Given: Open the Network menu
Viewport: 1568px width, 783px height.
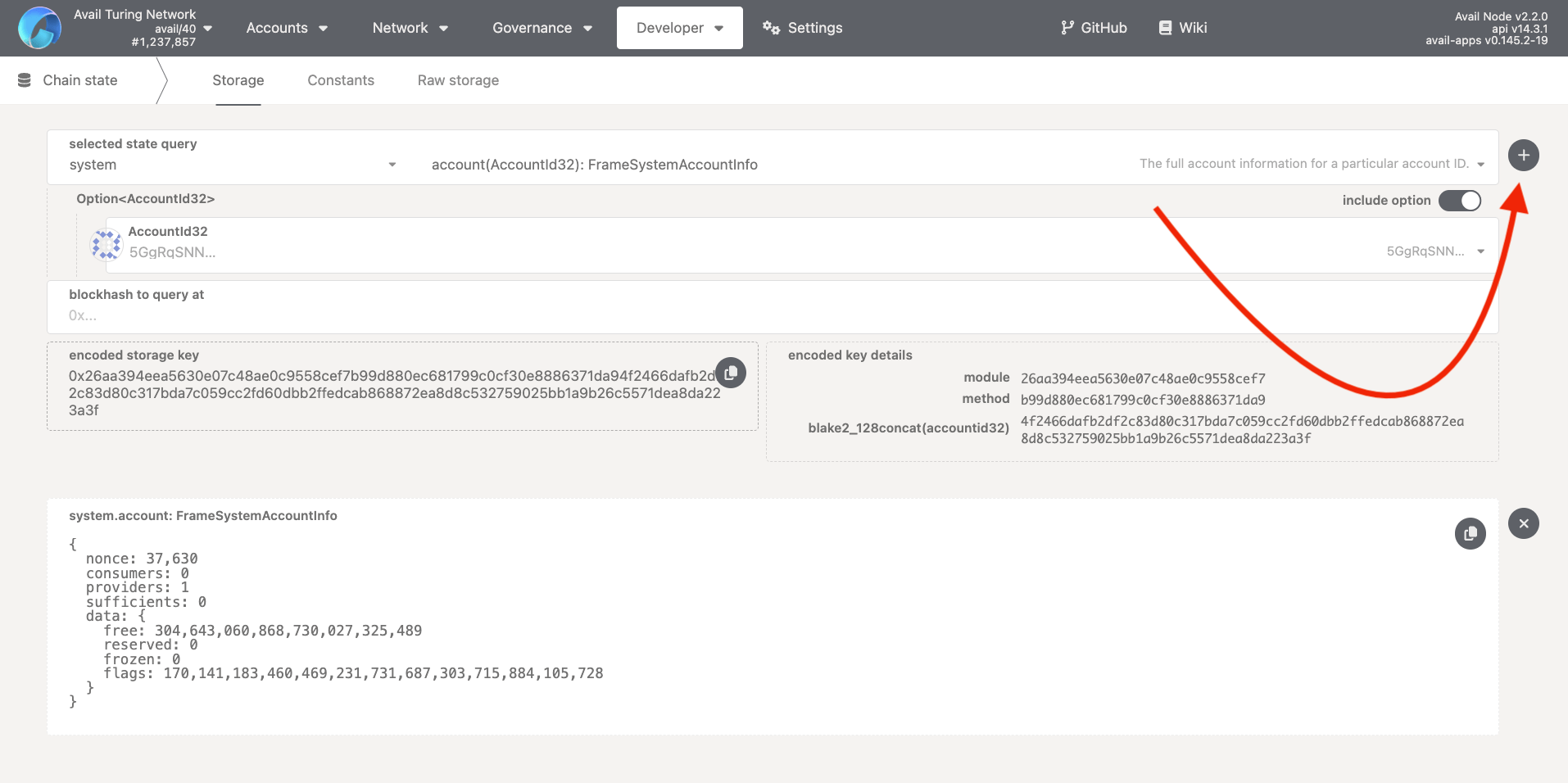Looking at the screenshot, I should coord(410,28).
